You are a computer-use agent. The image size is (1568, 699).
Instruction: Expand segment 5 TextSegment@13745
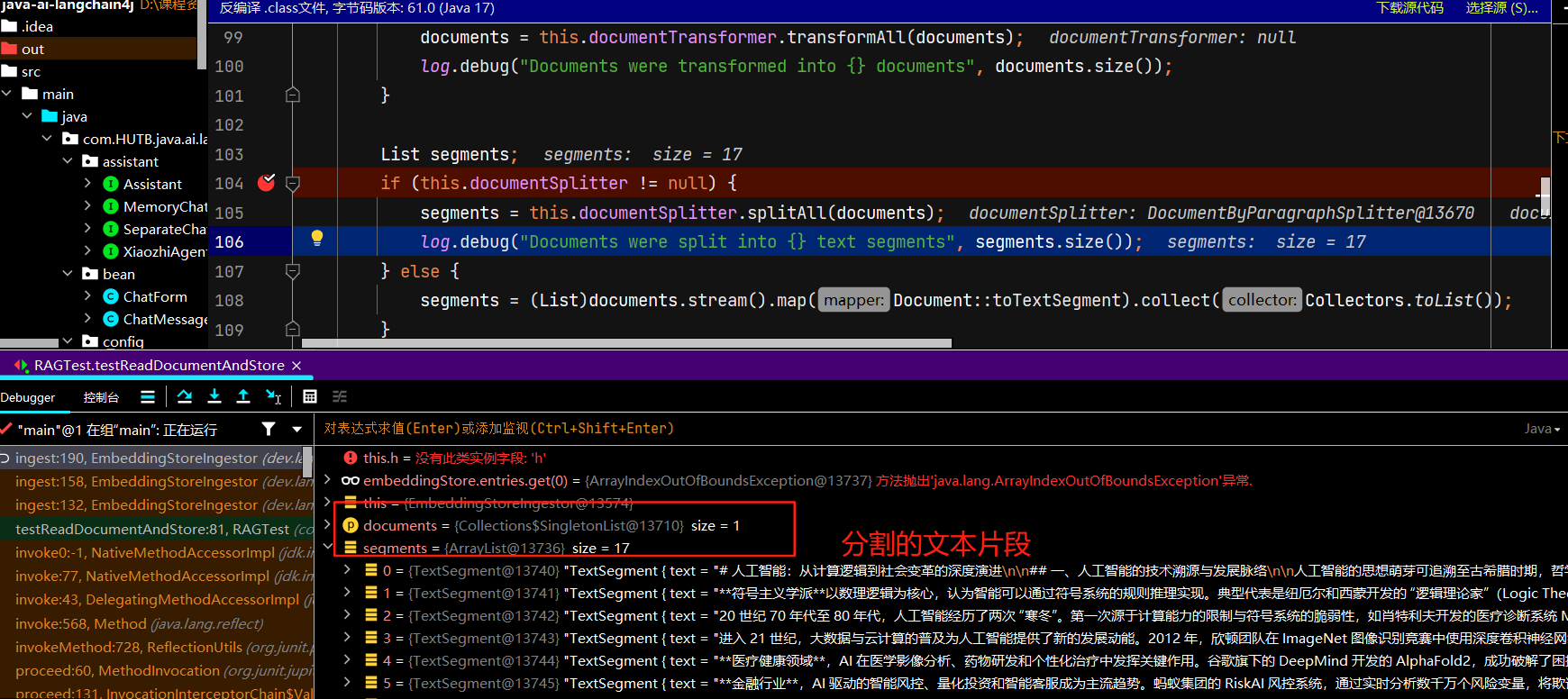pos(347,683)
